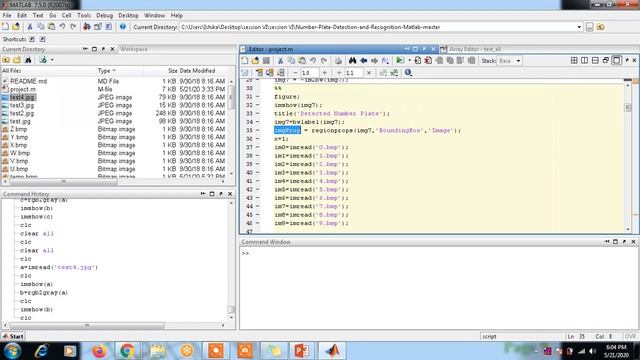640x360 pixels.
Task: Set/clear breakpoint icon in Editor toolbar
Action: [x=418, y=61]
